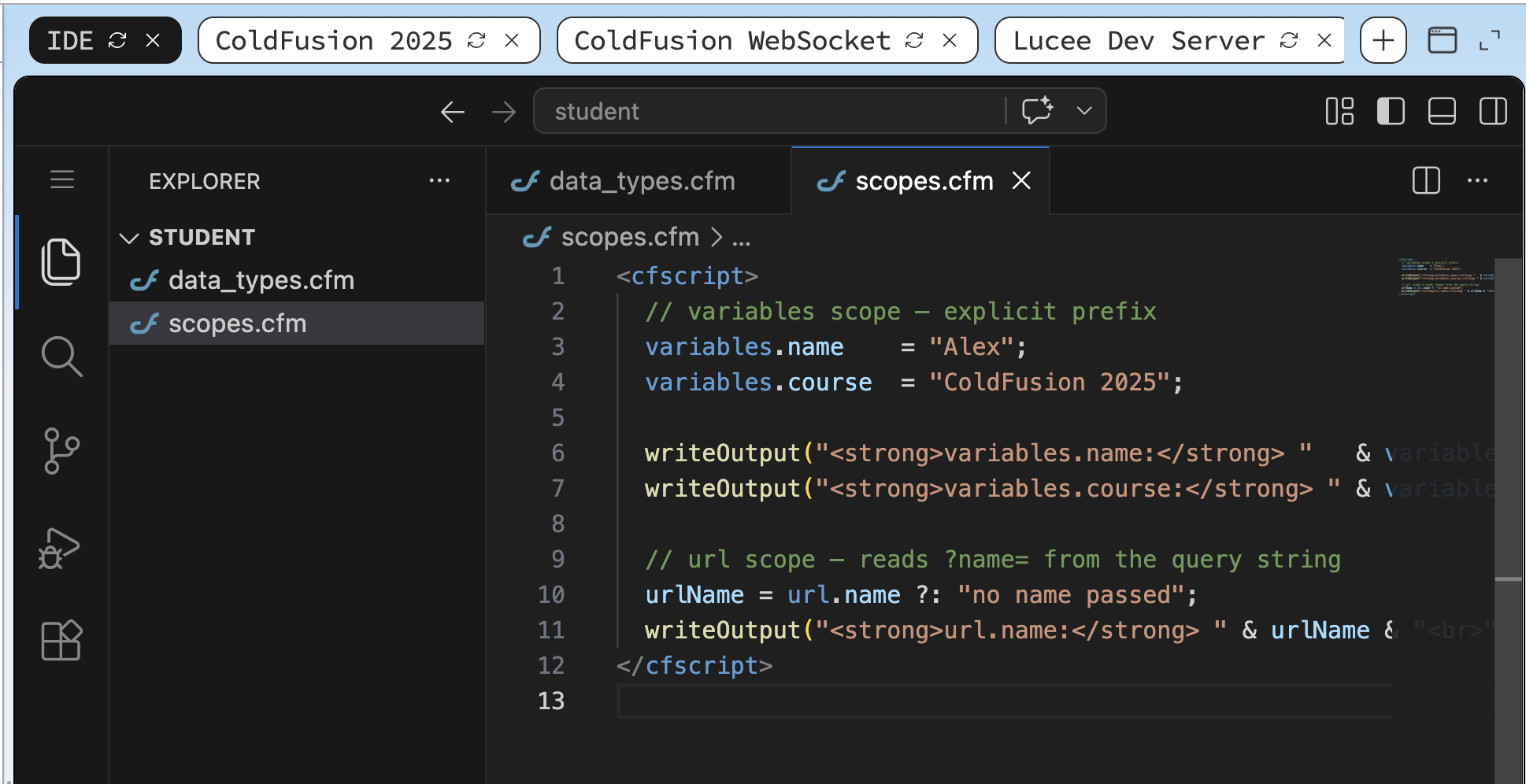Go back with the left arrow

[x=453, y=112]
